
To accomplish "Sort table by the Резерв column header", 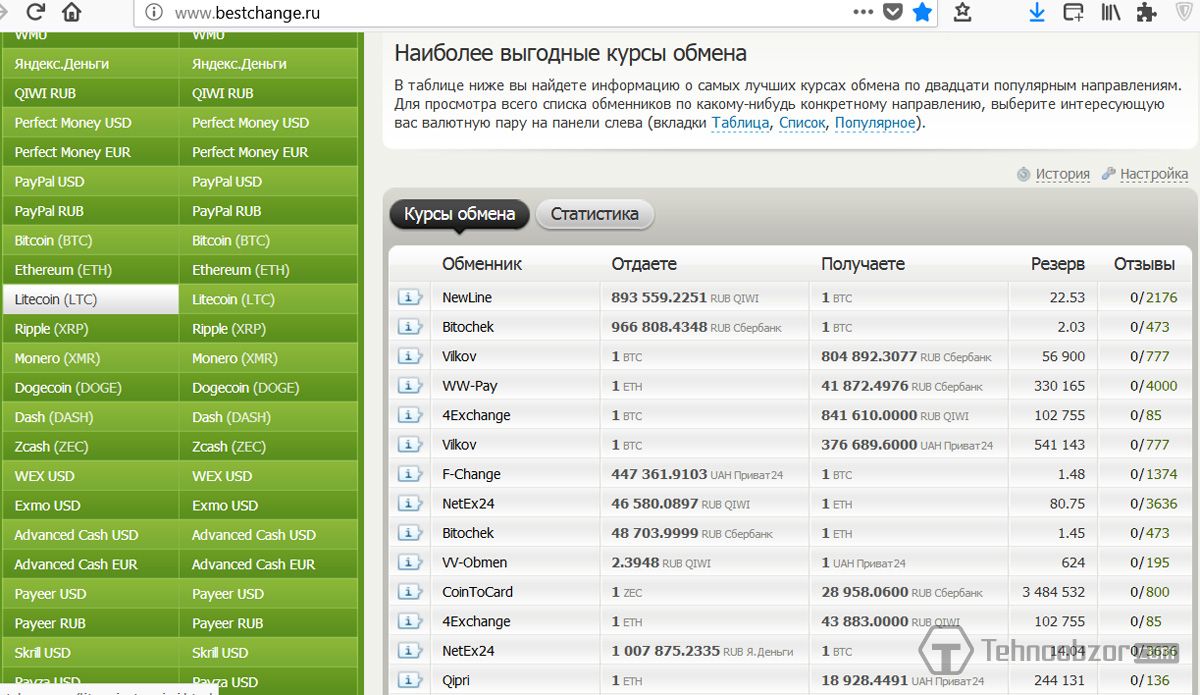I will point(1058,264).
